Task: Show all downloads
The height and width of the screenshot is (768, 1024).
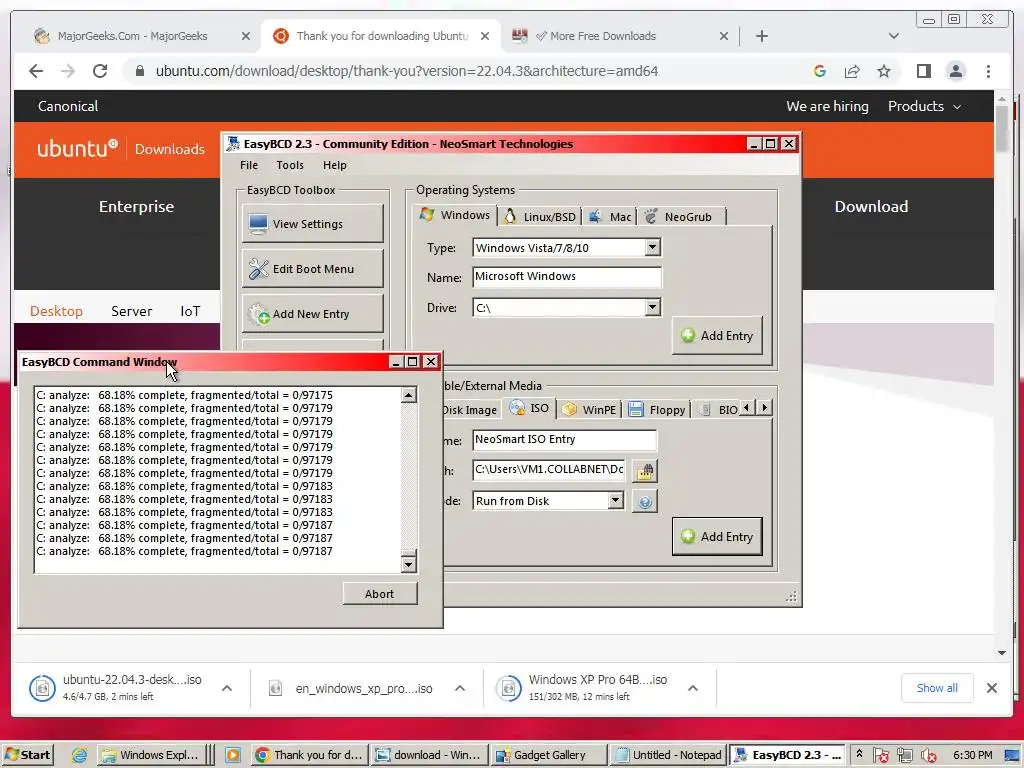Action: click(x=936, y=688)
